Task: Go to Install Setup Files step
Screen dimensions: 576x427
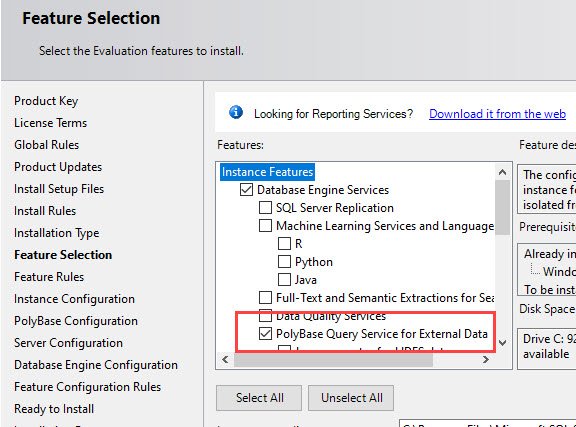Action: tap(59, 189)
